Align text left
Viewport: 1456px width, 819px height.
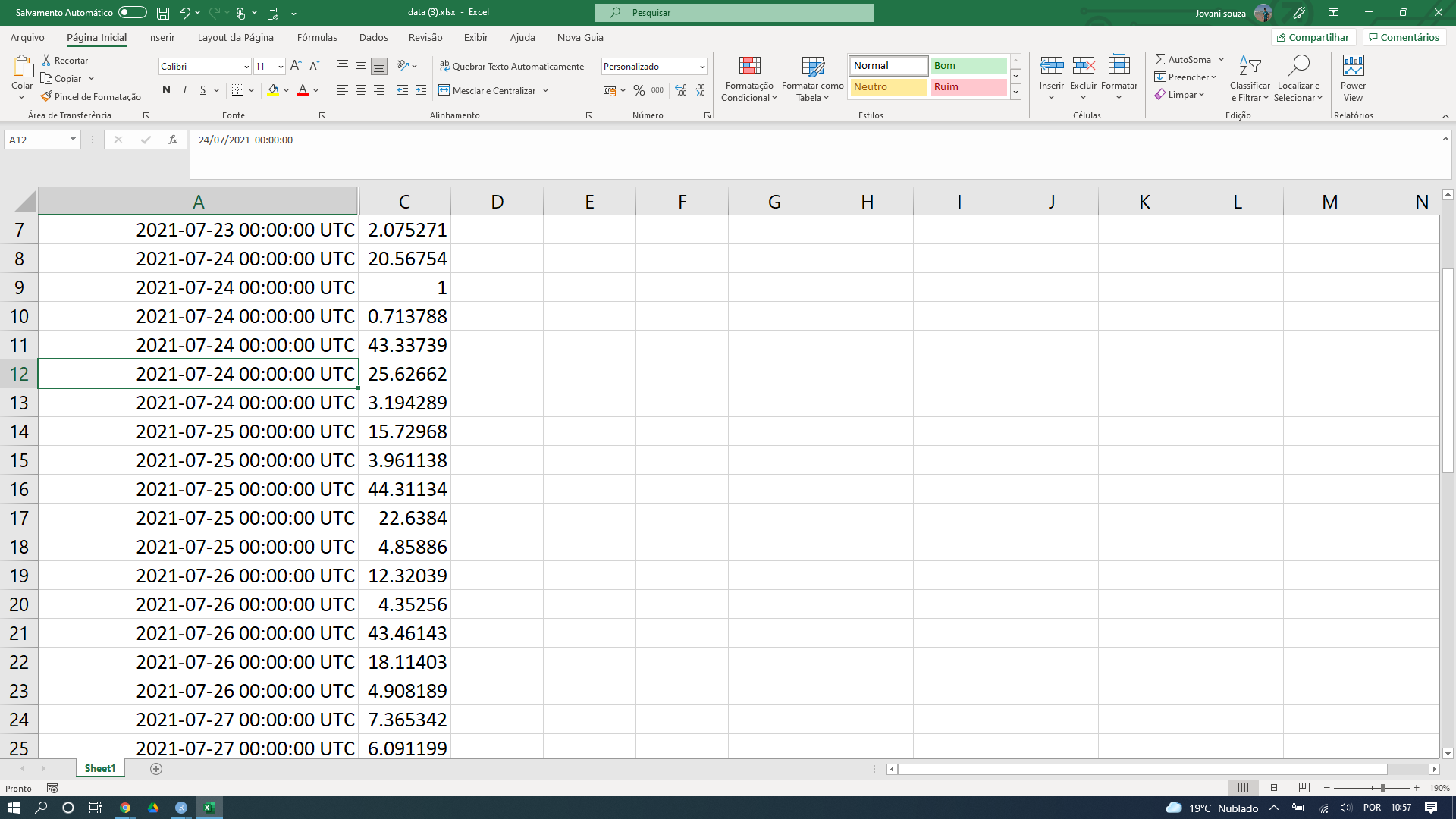[343, 90]
